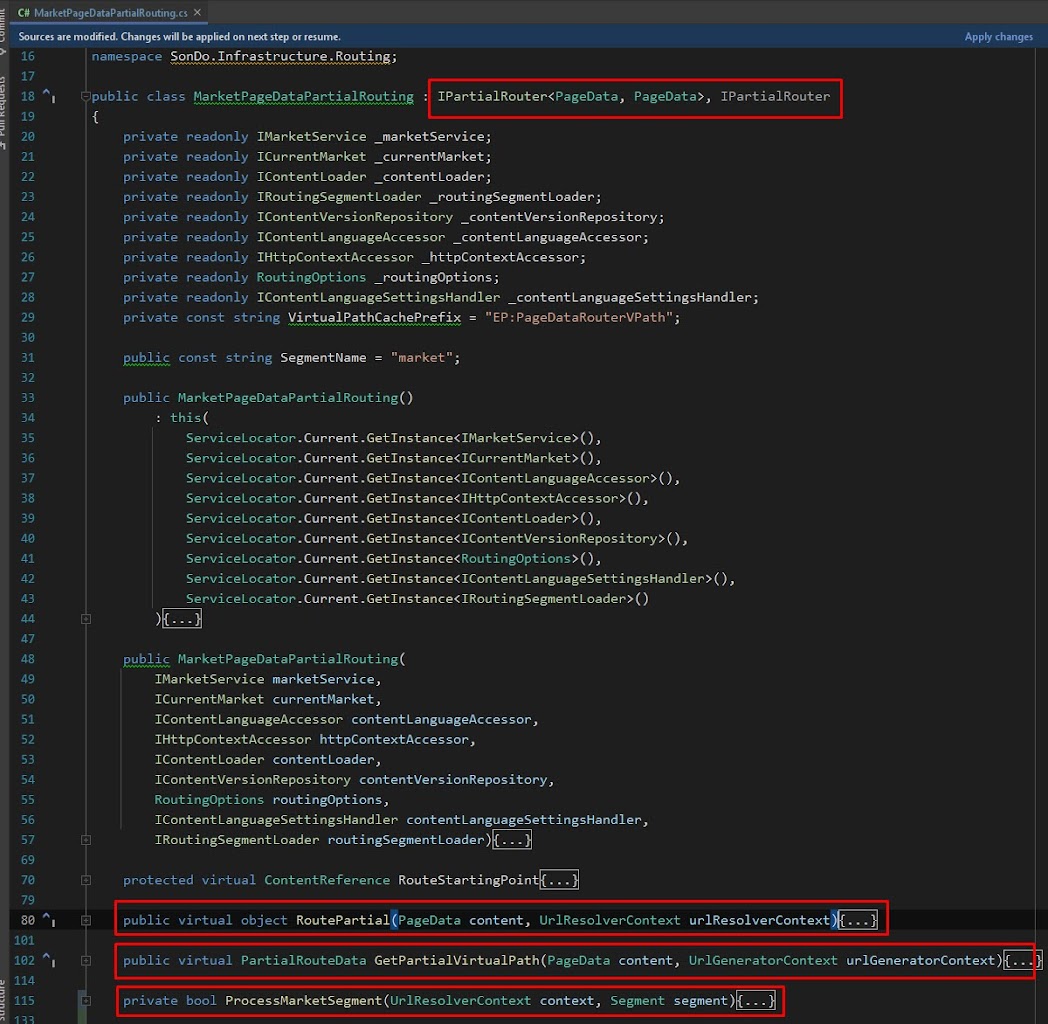The width and height of the screenshot is (1048, 1024).
Task: Expand the collapsed {...} after RouteStartingPoint
Action: click(x=559, y=880)
